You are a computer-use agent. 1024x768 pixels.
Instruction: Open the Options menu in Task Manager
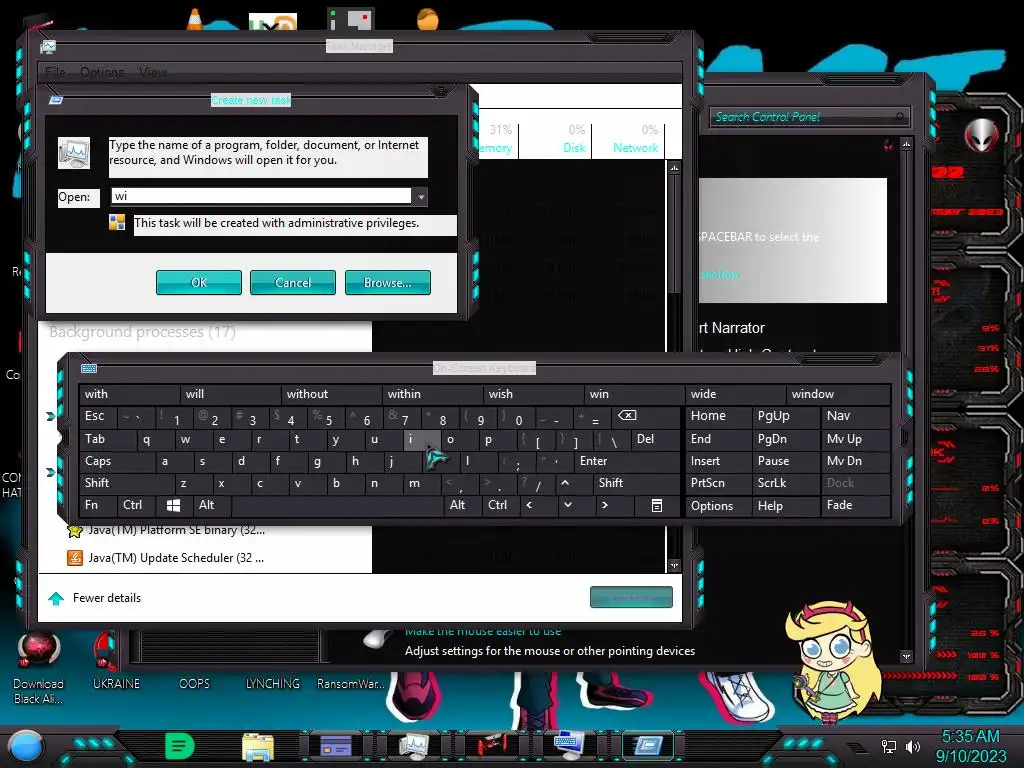pos(102,72)
